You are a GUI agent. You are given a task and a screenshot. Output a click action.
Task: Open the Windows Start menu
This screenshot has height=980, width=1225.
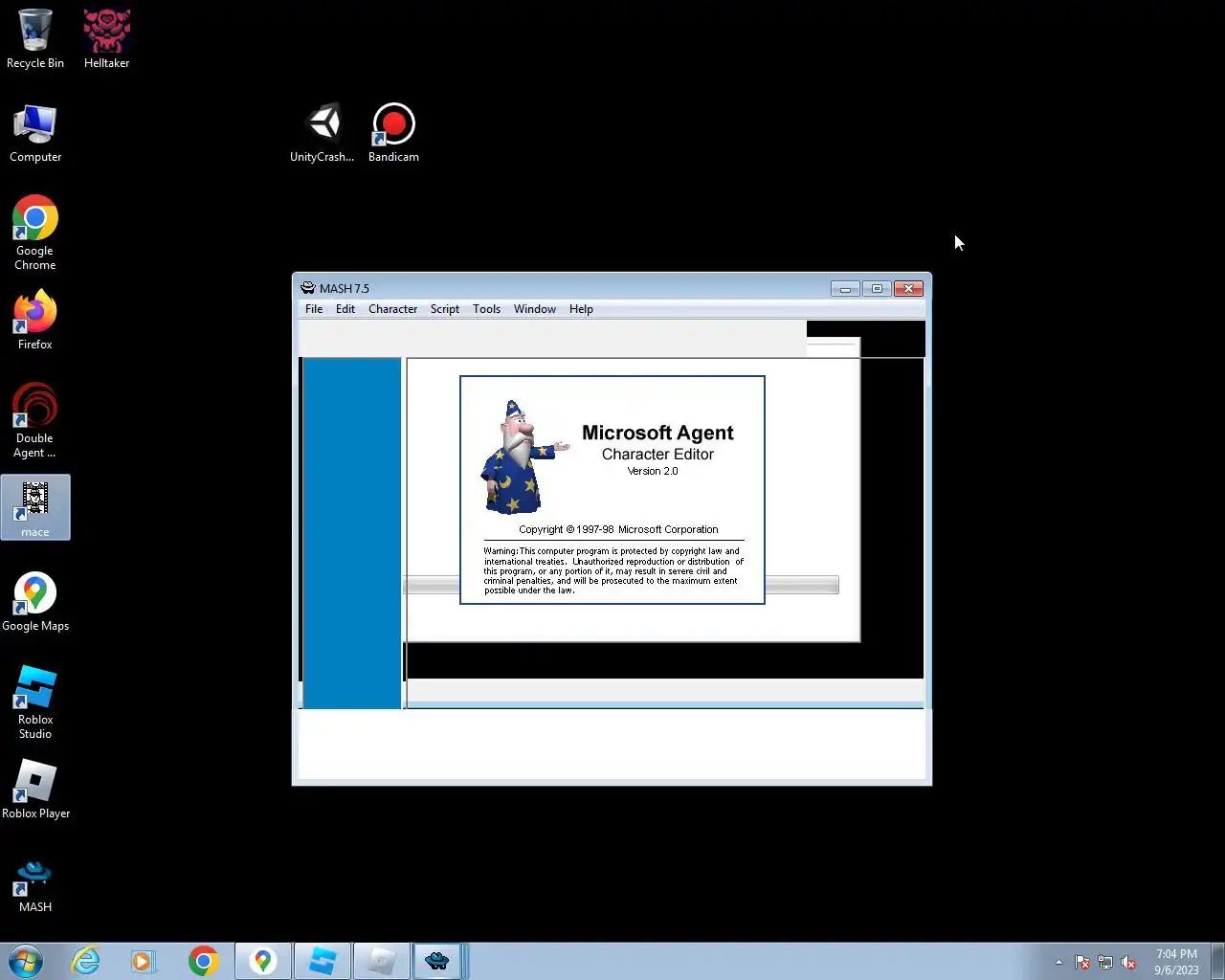tap(26, 961)
